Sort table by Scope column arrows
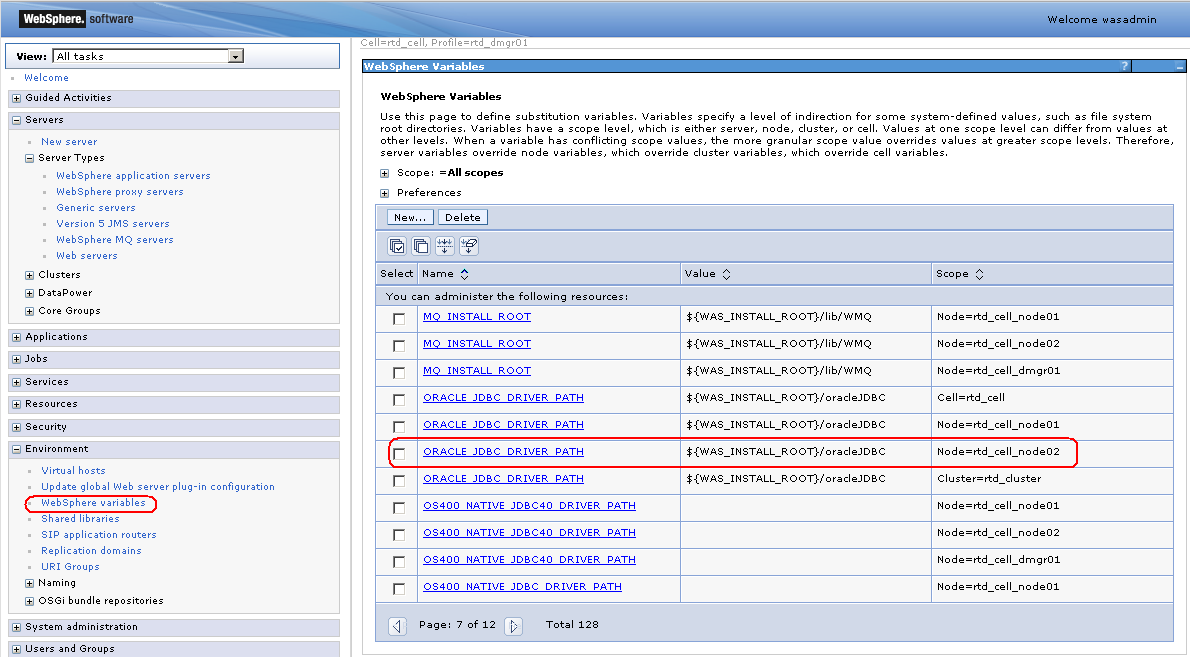Viewport: 1190px width, 657px height. 979,274
